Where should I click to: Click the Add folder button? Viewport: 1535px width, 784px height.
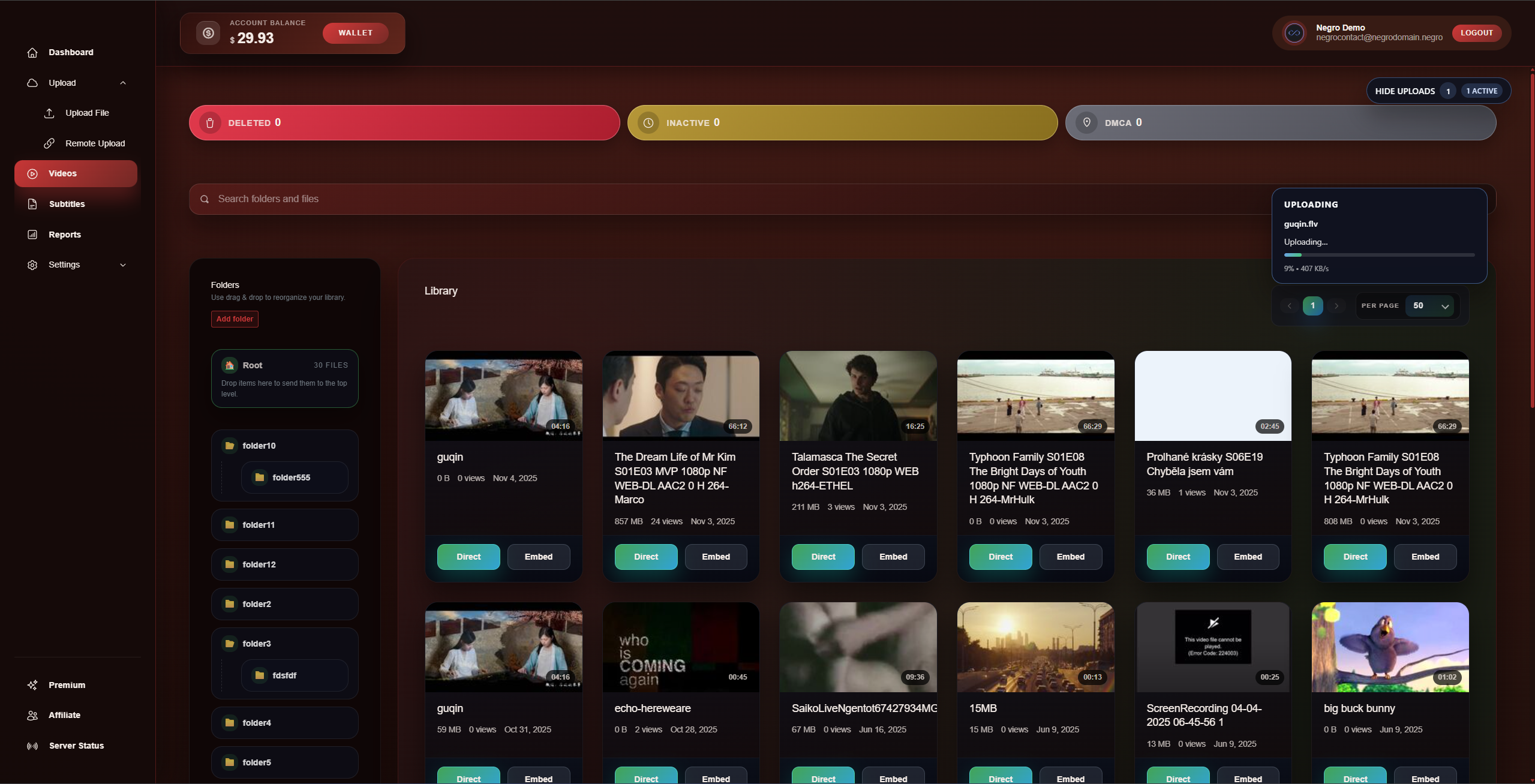click(x=235, y=319)
